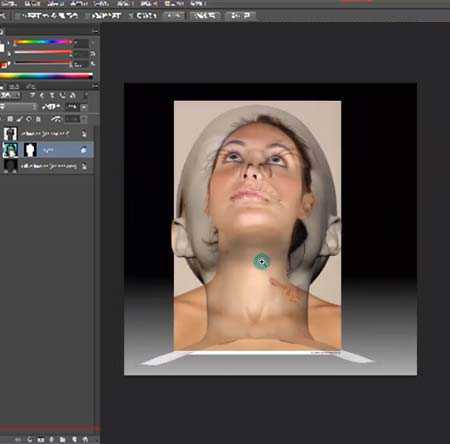Click the bottom layer's name text
Image resolution: width=450 pixels, height=444 pixels.
[x=49, y=166]
